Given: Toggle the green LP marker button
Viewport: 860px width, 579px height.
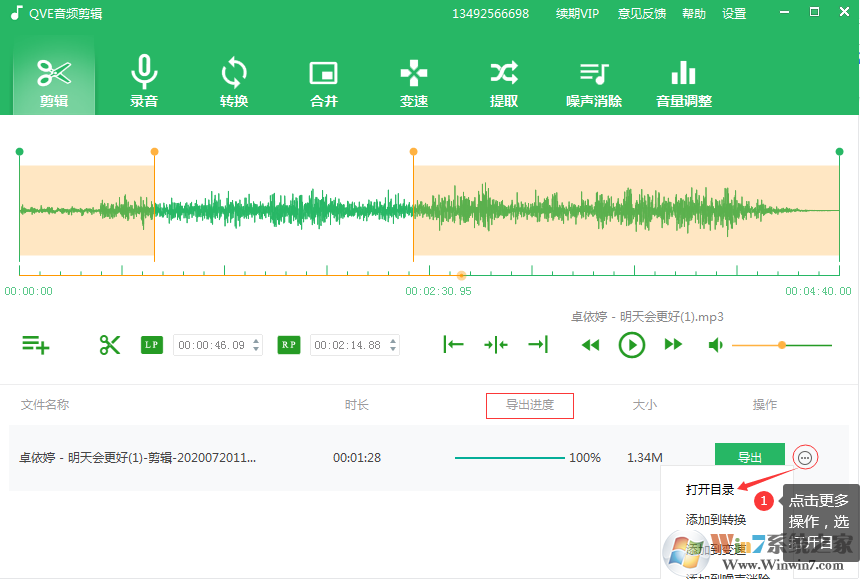Looking at the screenshot, I should coord(151,344).
